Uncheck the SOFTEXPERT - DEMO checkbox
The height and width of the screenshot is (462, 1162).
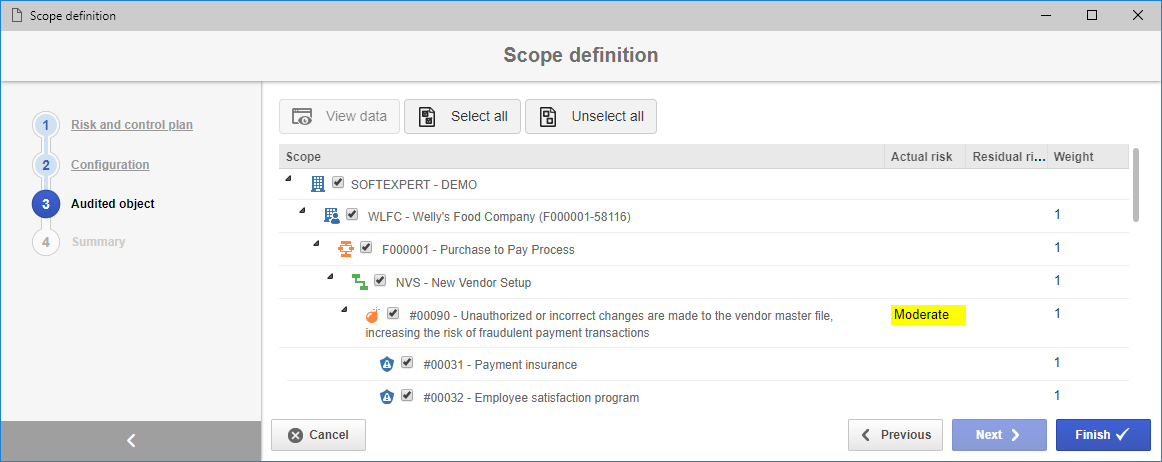coord(338,182)
